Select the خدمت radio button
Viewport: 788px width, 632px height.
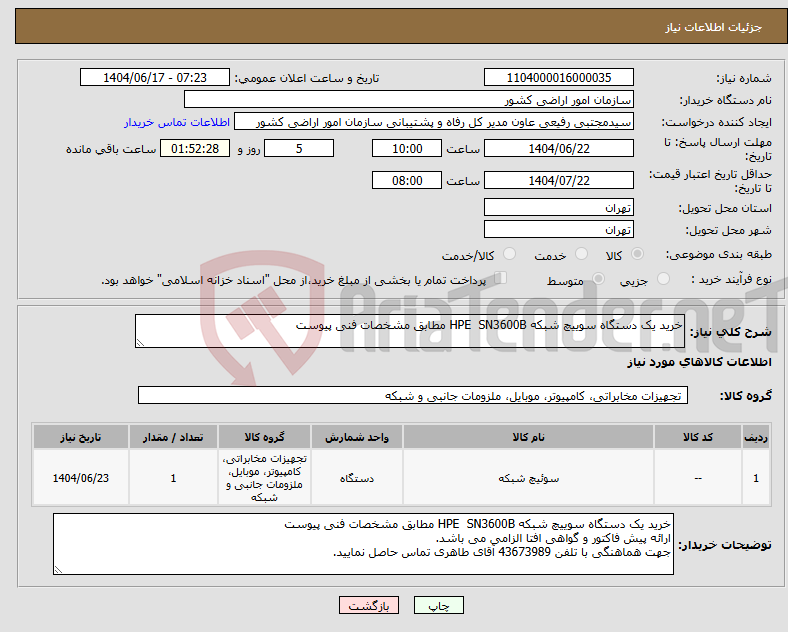click(x=581, y=254)
